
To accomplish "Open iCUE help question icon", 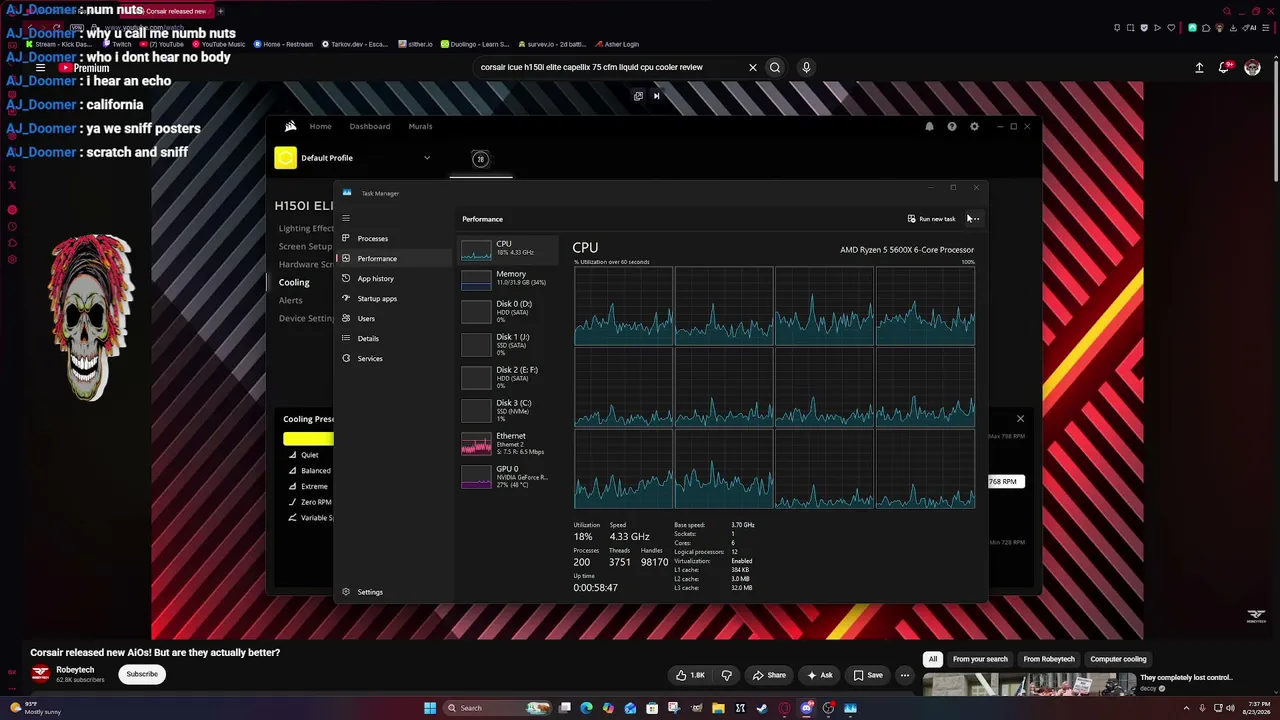I will click(952, 126).
